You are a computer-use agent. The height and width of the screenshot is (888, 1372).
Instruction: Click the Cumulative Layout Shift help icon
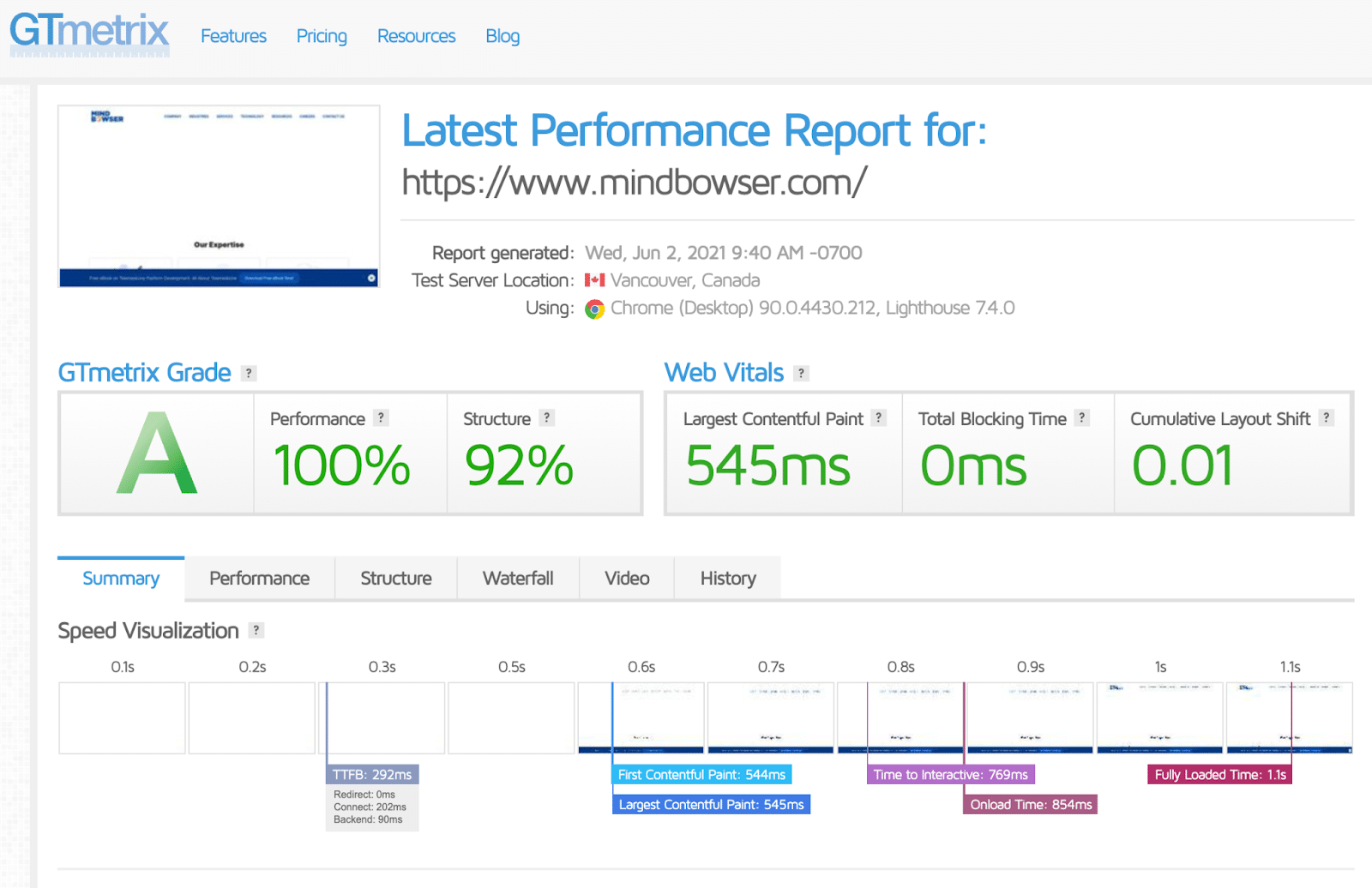pyautogui.click(x=1326, y=418)
